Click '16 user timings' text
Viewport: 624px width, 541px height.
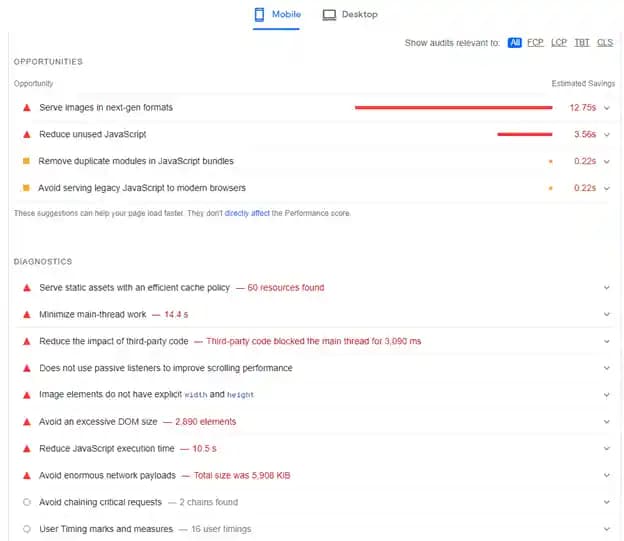pyautogui.click(x=221, y=529)
